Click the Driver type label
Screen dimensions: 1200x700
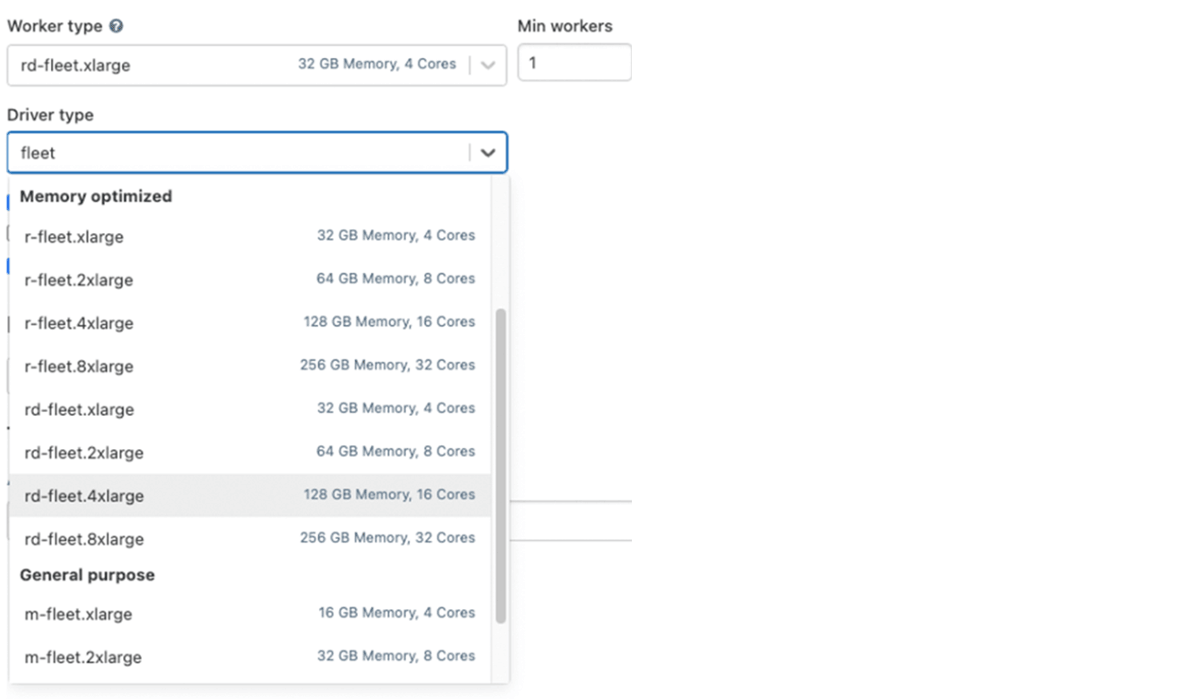coord(50,115)
